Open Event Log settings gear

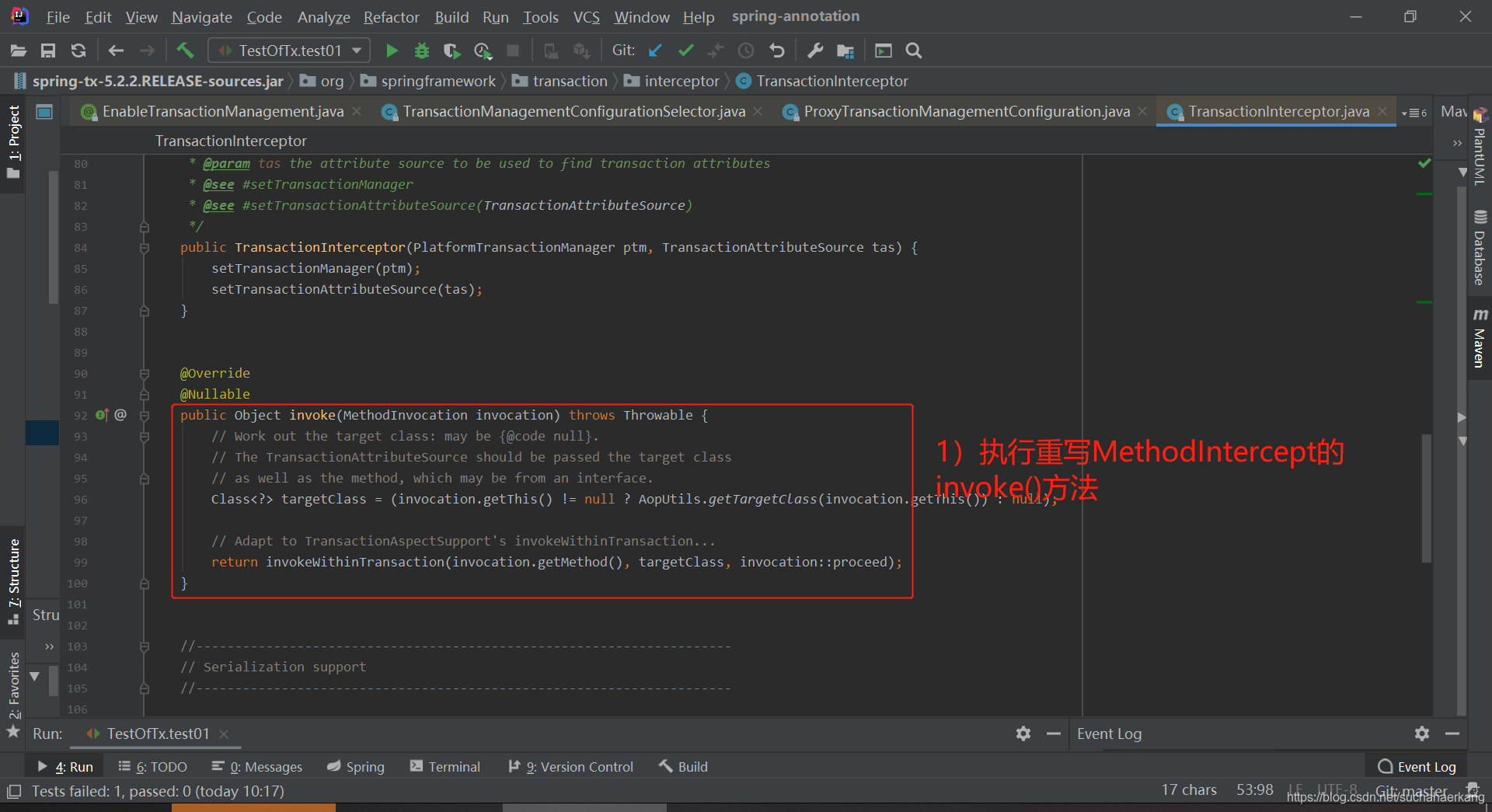click(x=1422, y=734)
